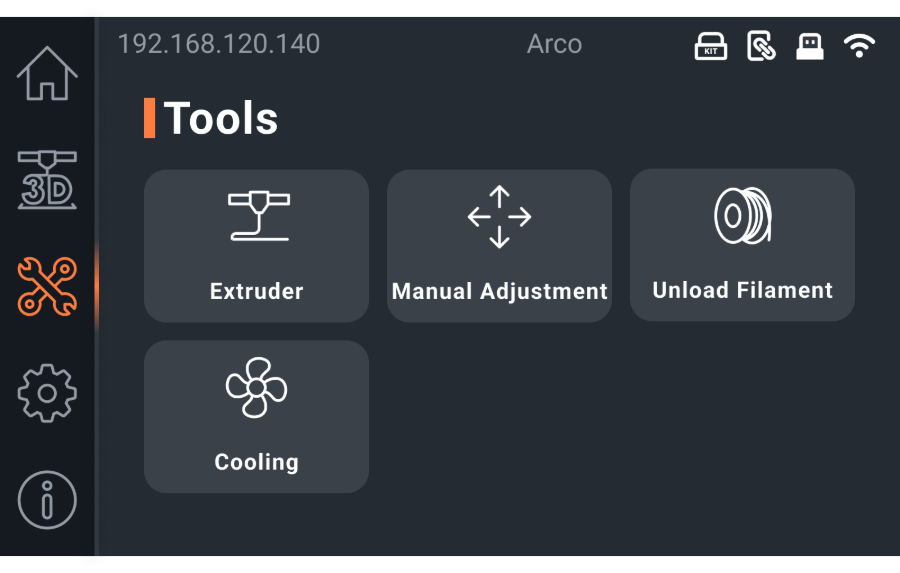Go to the Home screen icon
The width and height of the screenshot is (900, 573).
point(47,73)
